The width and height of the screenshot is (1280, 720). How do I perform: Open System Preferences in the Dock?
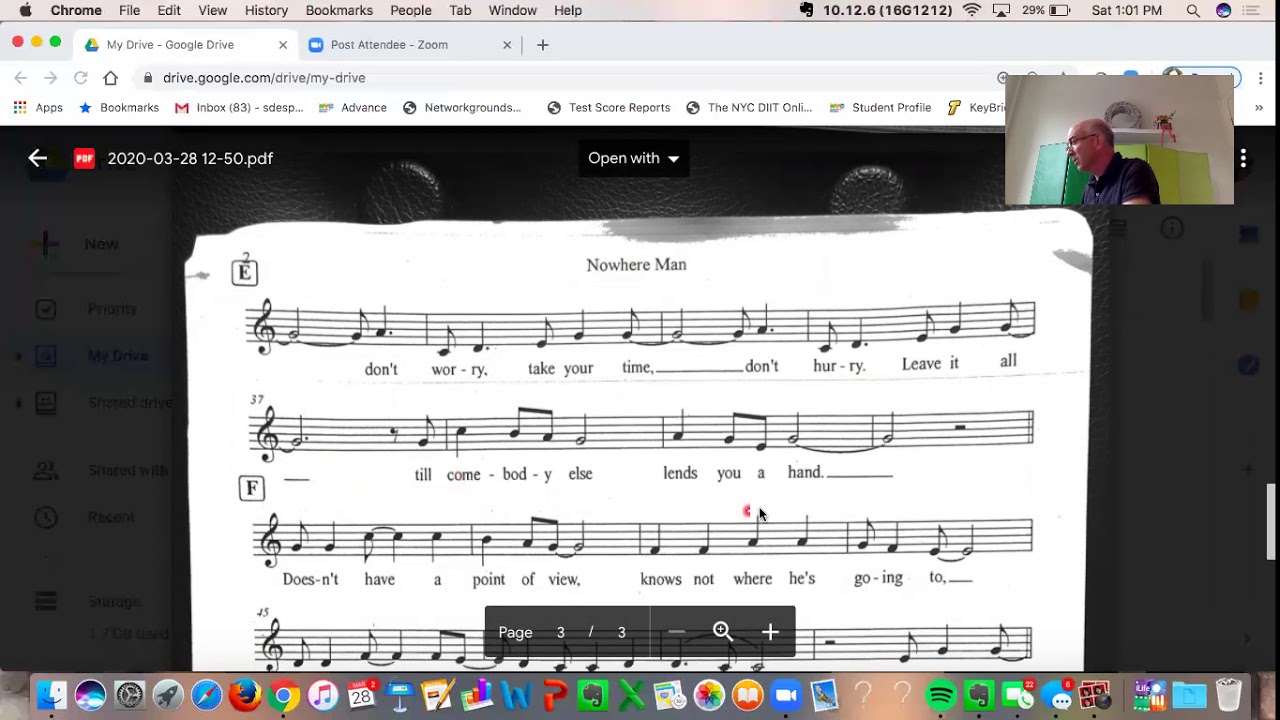tap(129, 695)
